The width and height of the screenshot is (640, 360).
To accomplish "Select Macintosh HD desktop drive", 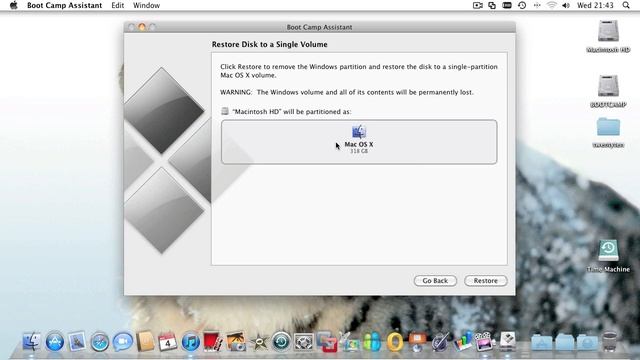I will [x=608, y=31].
